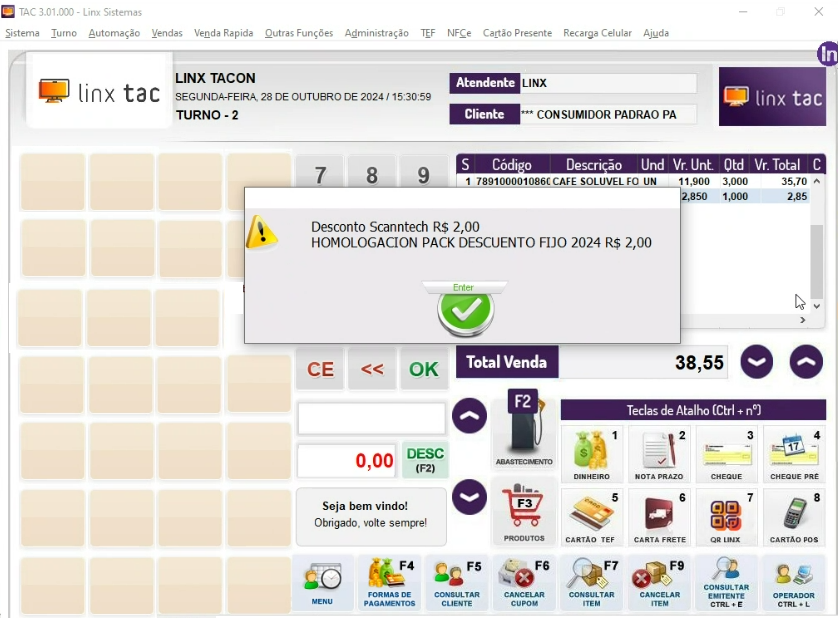Click the purple 'in' badge at top right
This screenshot has width=838, height=632.
(x=828, y=54)
